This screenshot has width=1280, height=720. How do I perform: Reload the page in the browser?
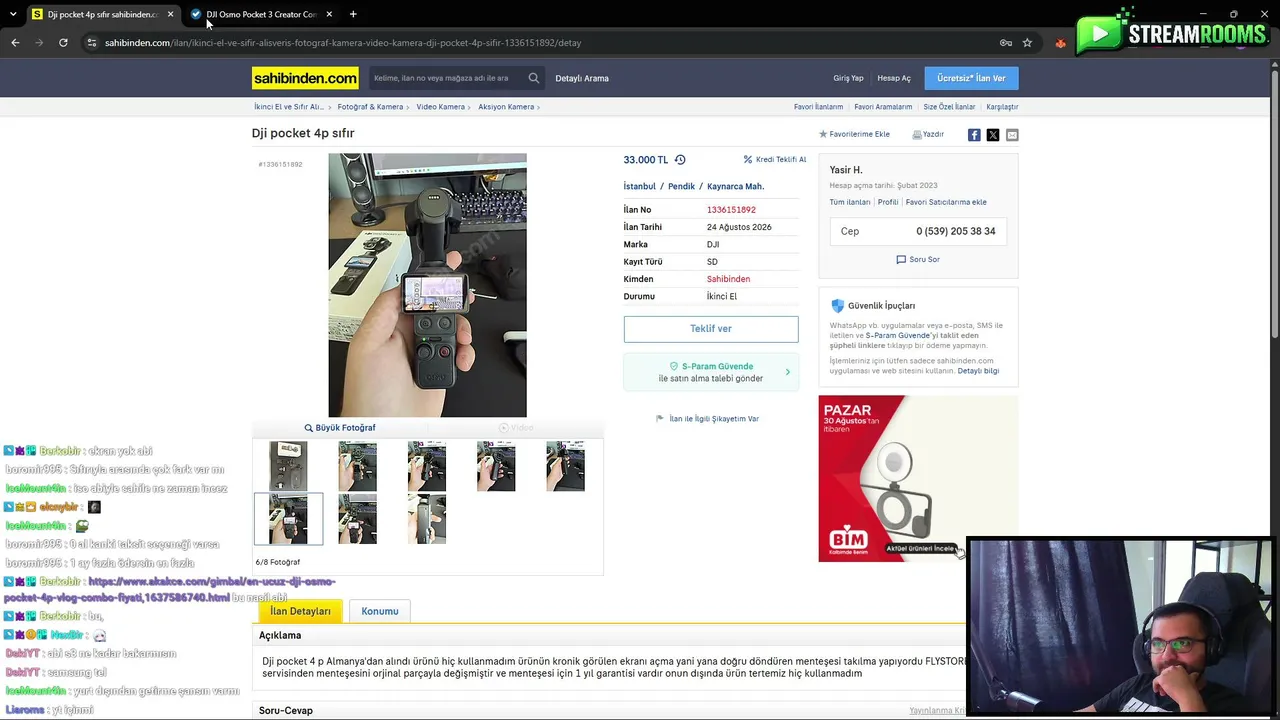pos(63,43)
